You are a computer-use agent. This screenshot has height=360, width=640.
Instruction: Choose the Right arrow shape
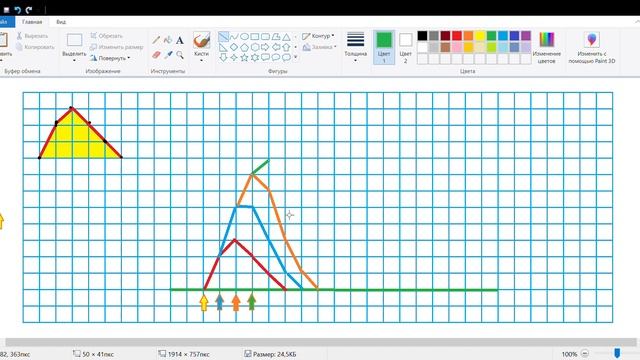(265, 47)
